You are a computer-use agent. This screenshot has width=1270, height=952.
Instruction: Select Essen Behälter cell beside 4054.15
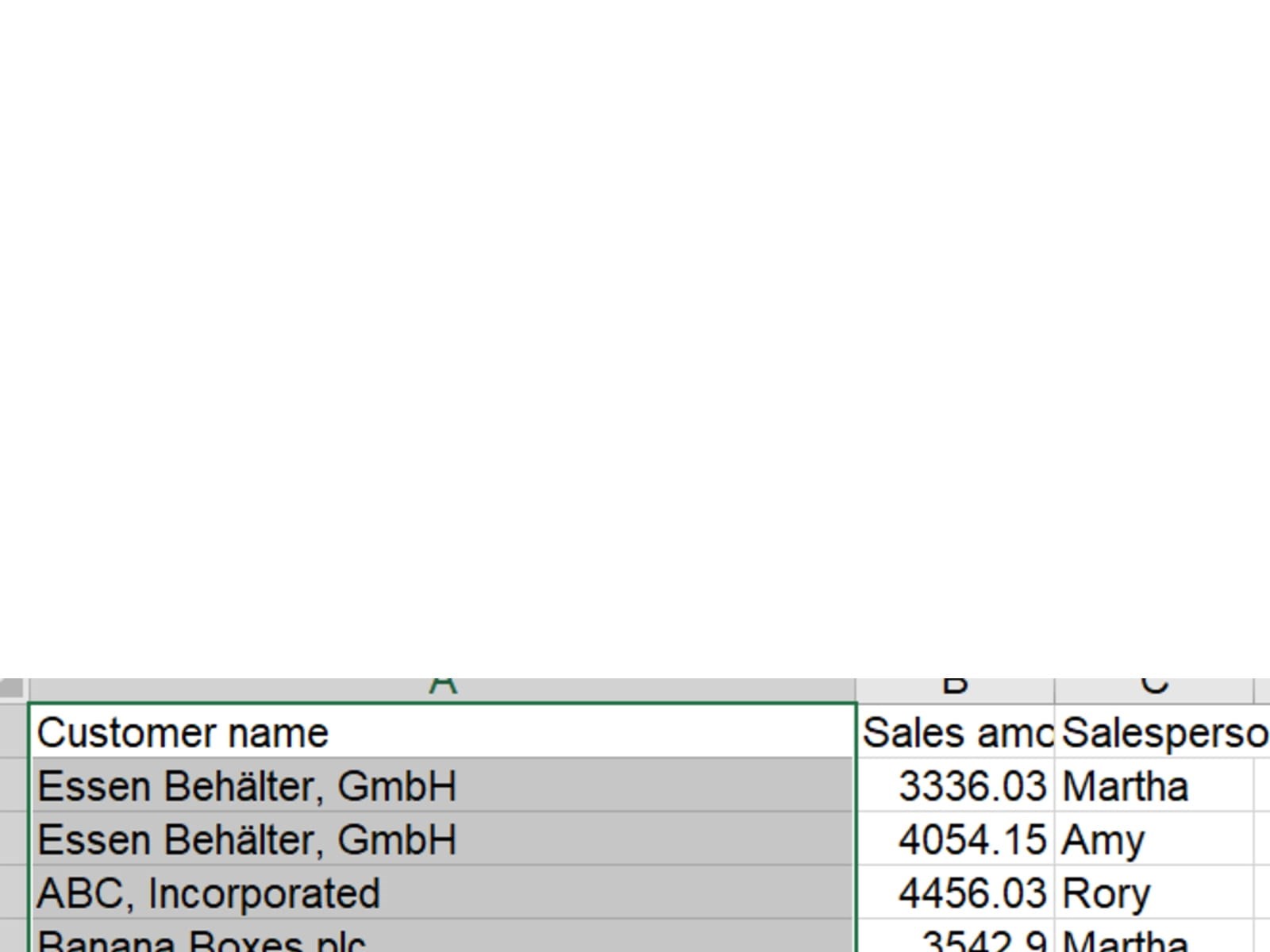pos(442,839)
